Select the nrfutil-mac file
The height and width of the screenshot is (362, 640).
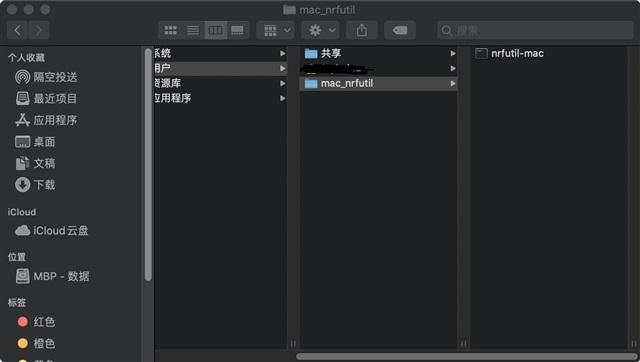coord(549,53)
